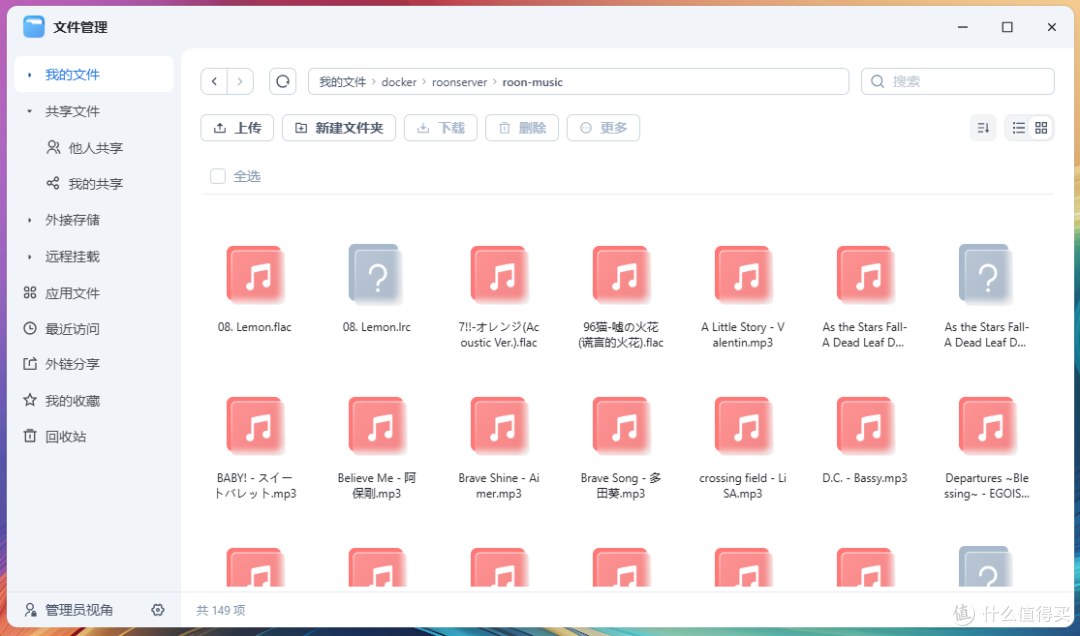
Task: Click the 上传 upload button
Action: point(237,127)
